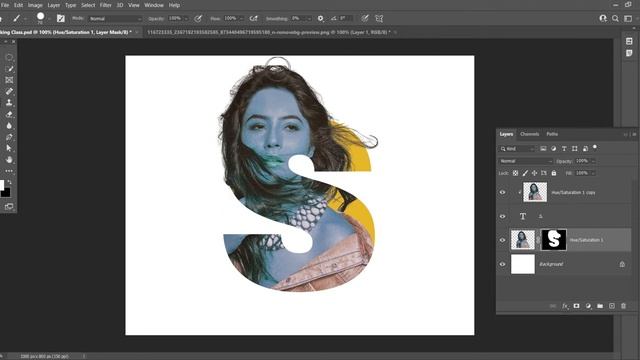Lock layer position
Screen dimensions: 640x360
(534, 173)
